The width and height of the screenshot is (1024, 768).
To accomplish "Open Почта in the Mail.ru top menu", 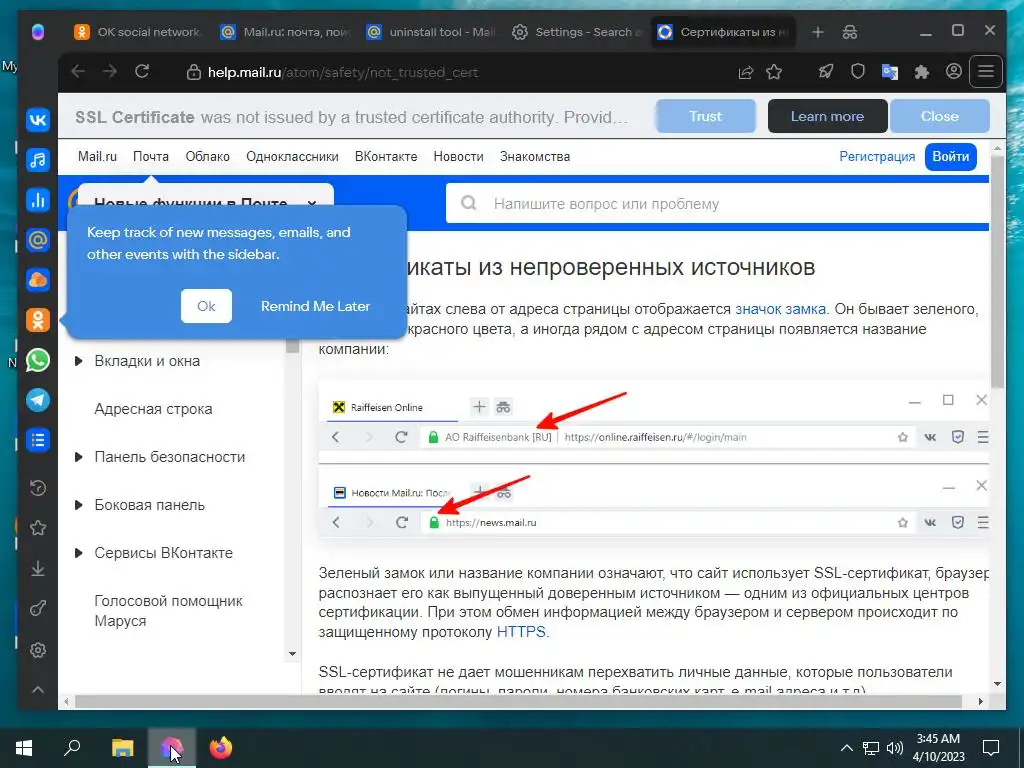I will pos(151,157).
